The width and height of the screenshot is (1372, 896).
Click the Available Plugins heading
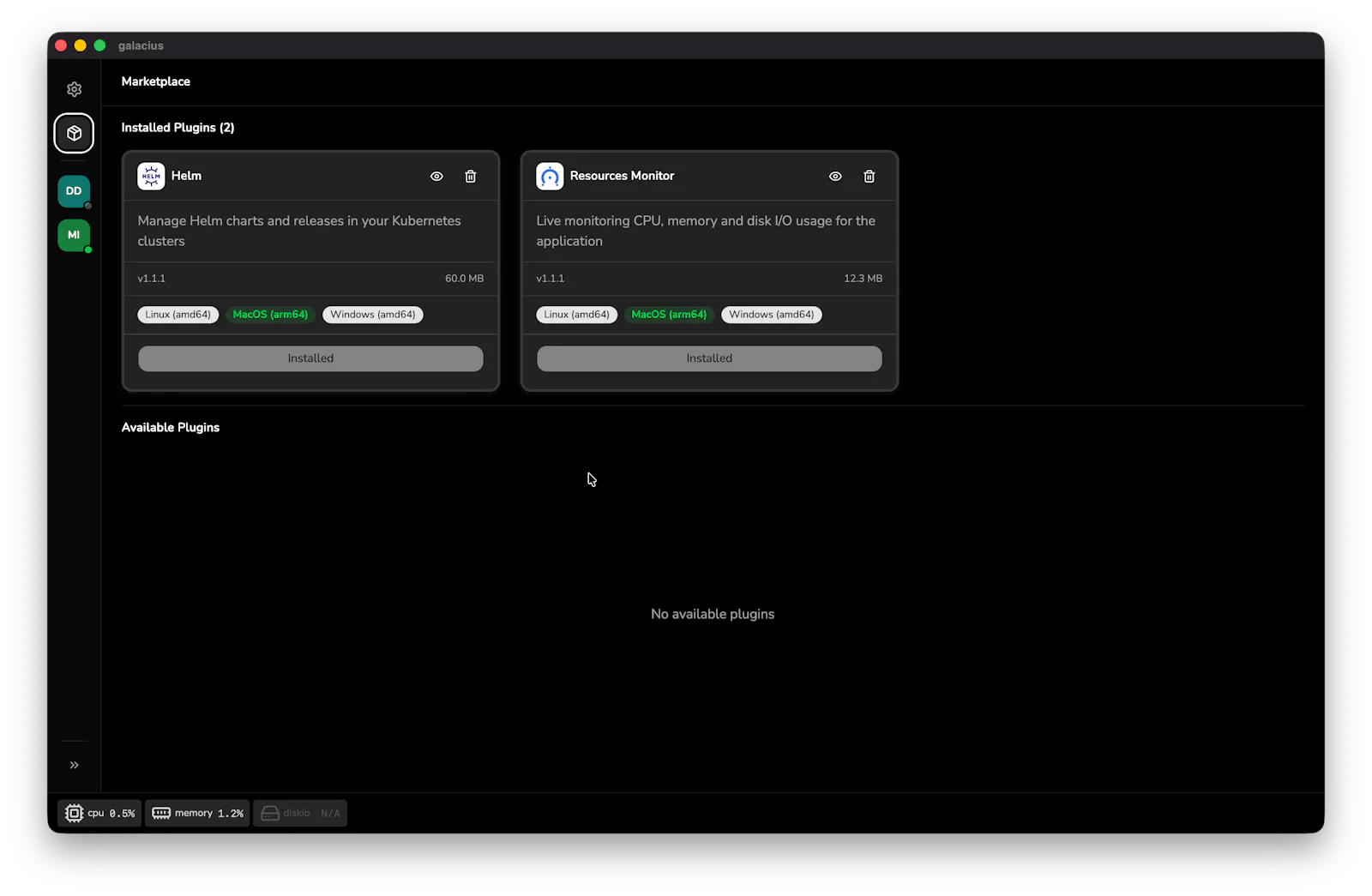(x=171, y=427)
